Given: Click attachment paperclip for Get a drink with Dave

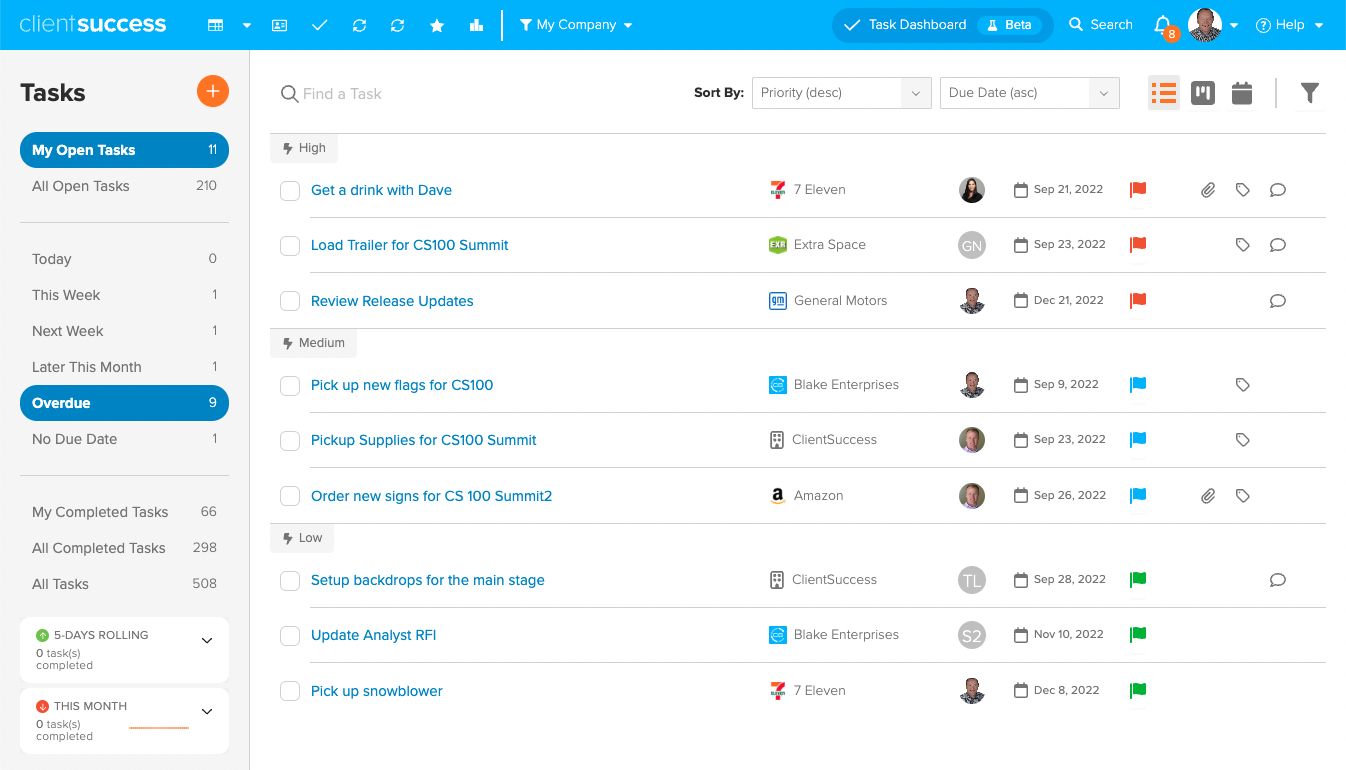Looking at the screenshot, I should pos(1208,190).
